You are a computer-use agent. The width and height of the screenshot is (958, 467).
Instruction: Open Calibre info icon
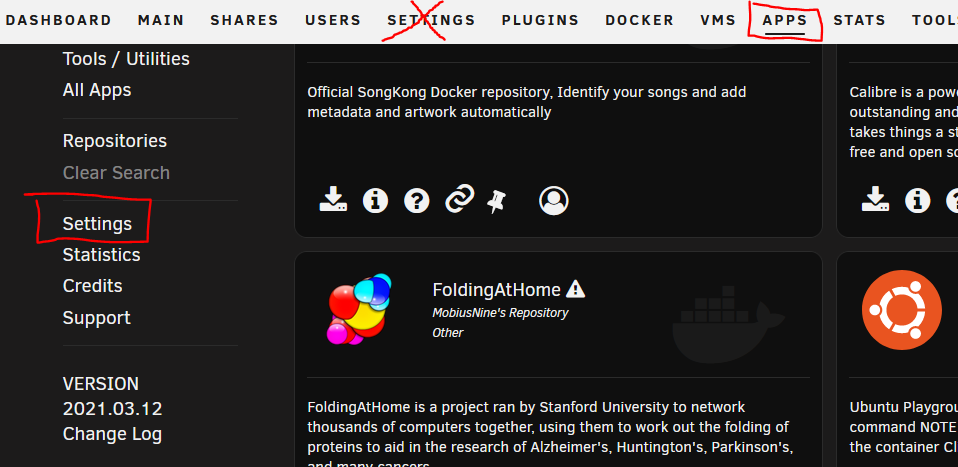[x=917, y=200]
